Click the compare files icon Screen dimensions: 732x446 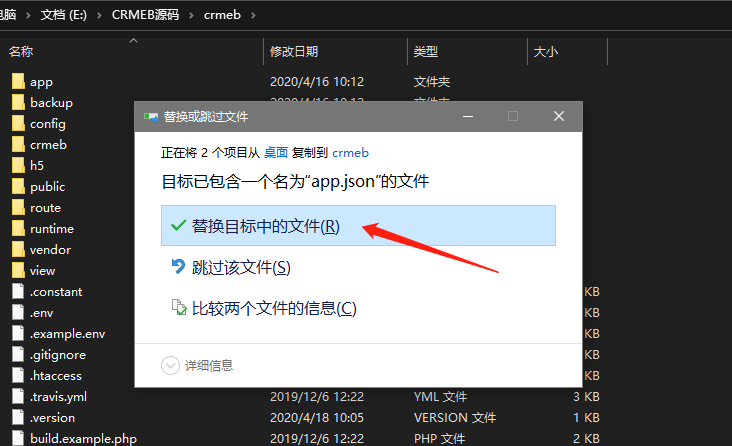[x=179, y=307]
